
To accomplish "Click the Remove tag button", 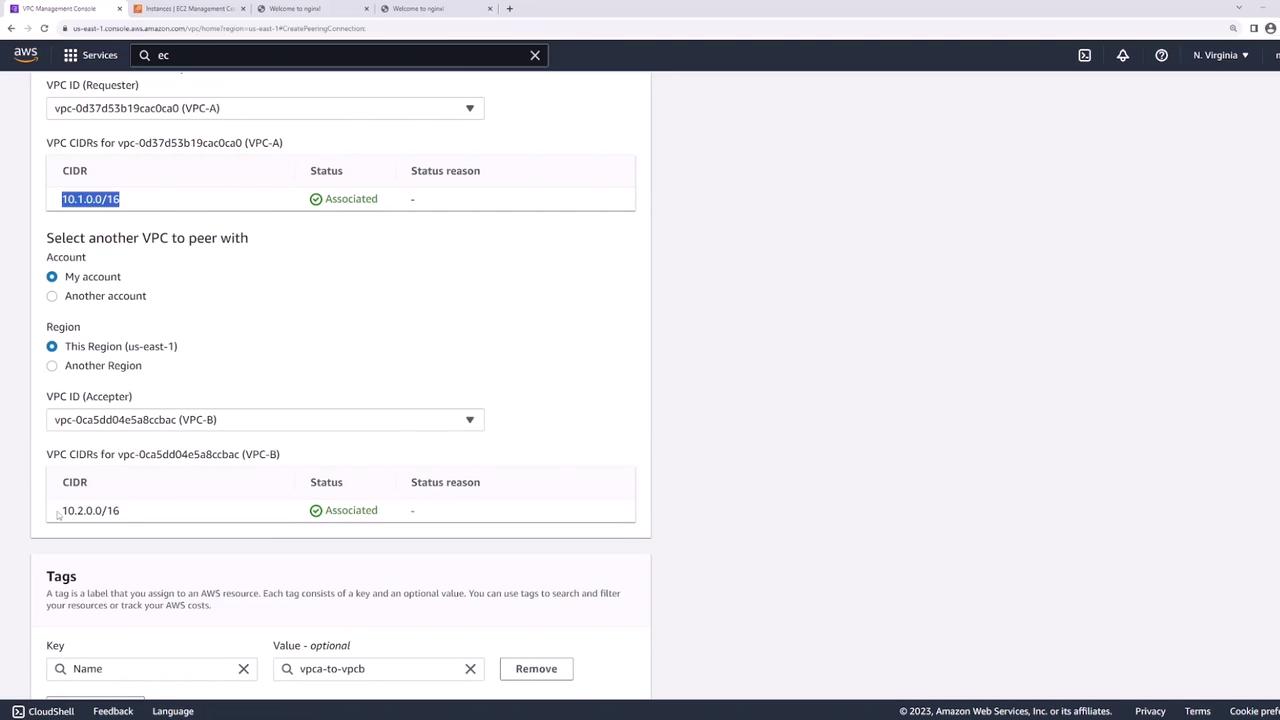I will coord(536,669).
